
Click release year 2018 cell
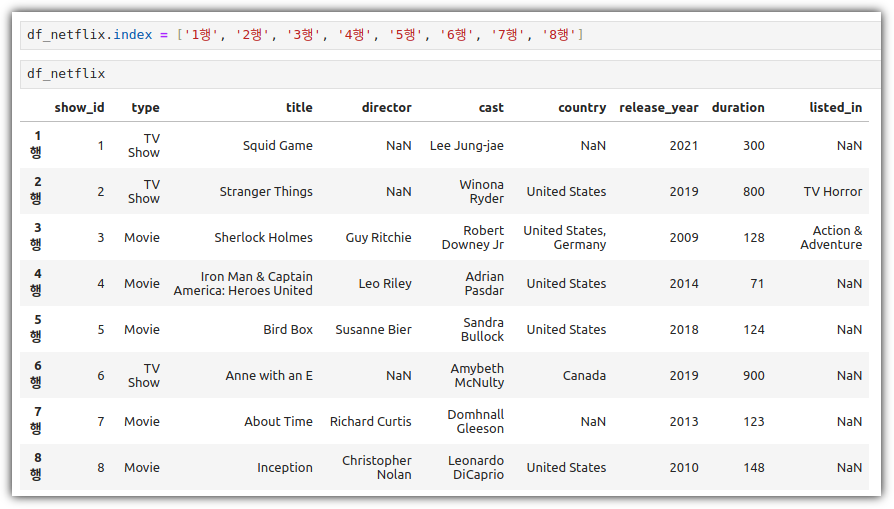coord(684,330)
